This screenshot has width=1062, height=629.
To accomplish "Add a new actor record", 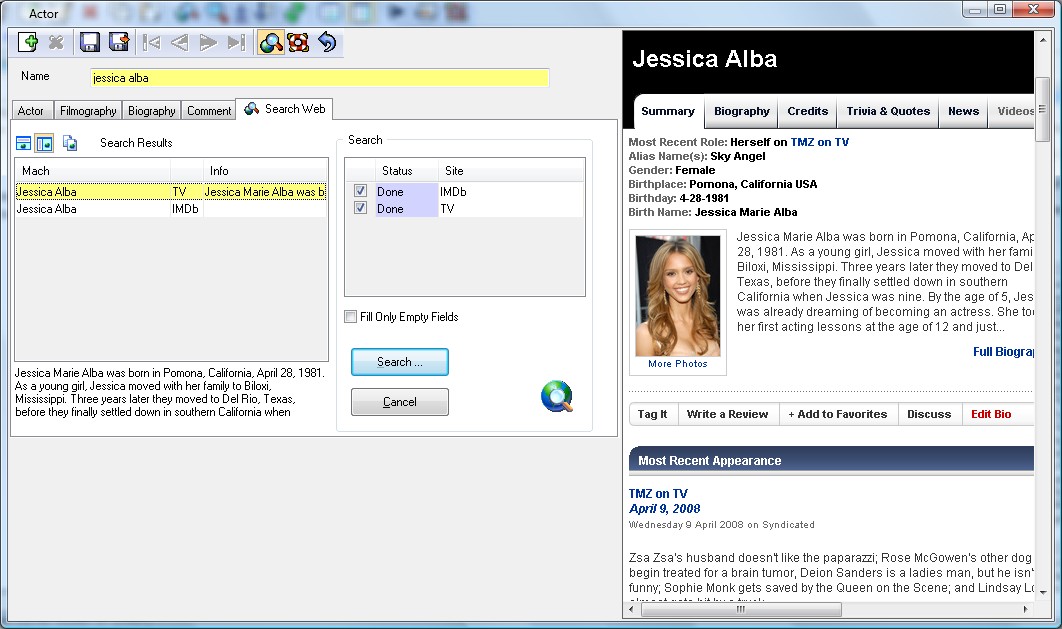I will pos(28,43).
